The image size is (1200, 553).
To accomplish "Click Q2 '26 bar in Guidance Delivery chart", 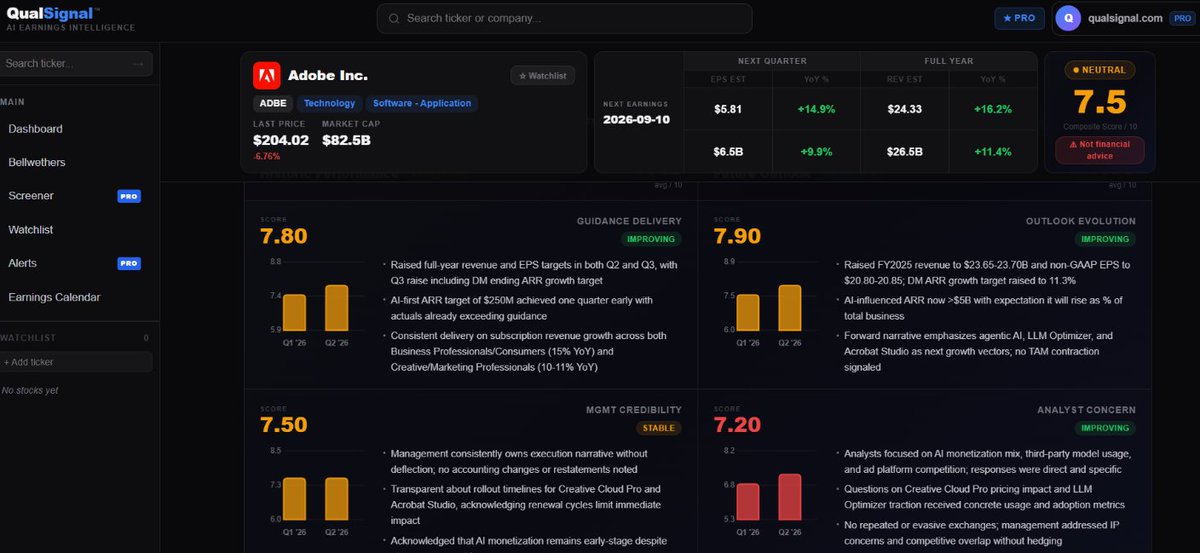I will point(336,308).
